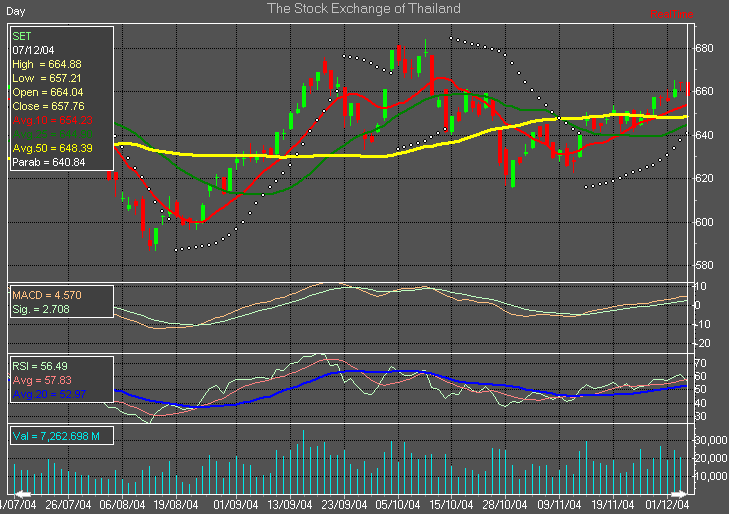Click the '09/11/04' date axis label
Screen dimensions: 729x514
tap(559, 505)
